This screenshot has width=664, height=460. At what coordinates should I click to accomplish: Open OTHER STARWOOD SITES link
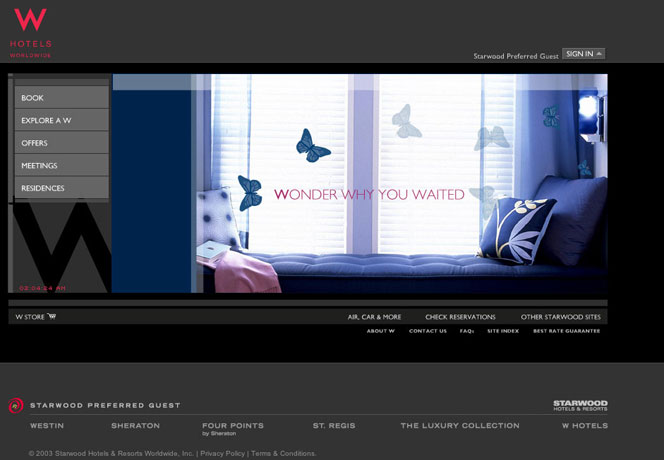point(561,317)
